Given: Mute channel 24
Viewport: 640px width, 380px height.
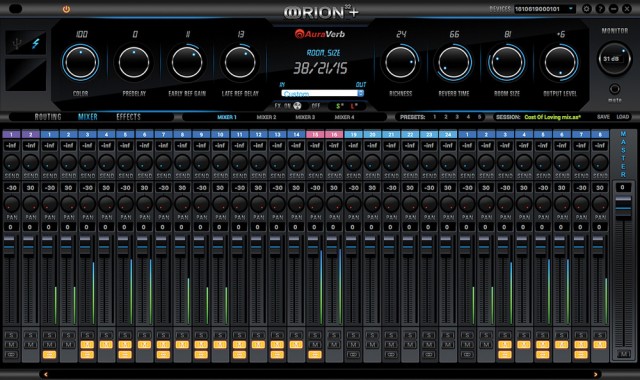Looking at the screenshot, I should (x=448, y=344).
